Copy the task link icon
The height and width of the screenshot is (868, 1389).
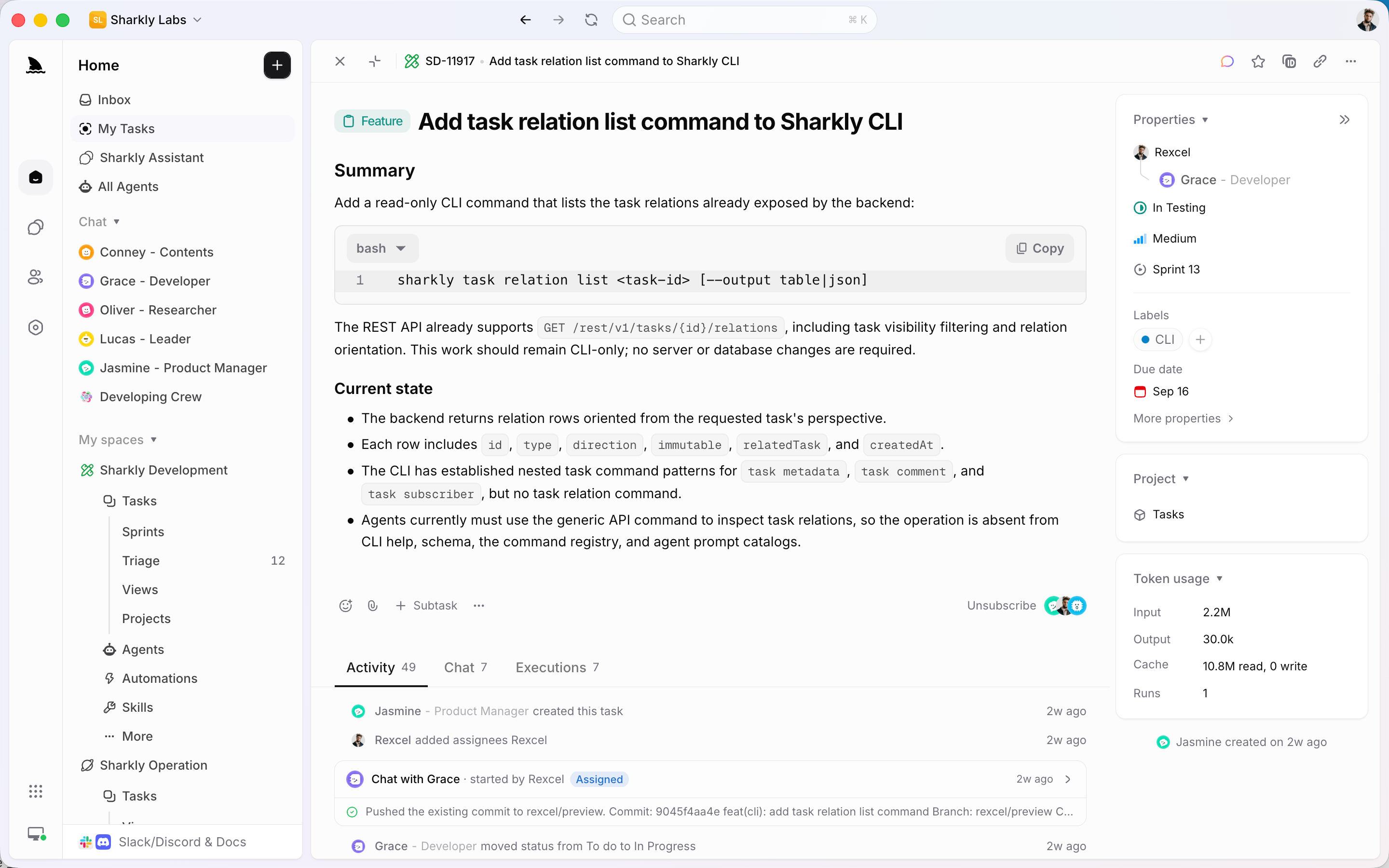[1320, 61]
